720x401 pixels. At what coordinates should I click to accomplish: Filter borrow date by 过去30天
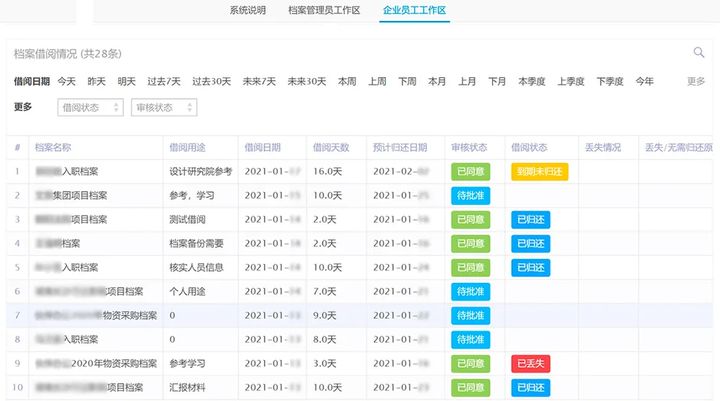pyautogui.click(x=211, y=81)
